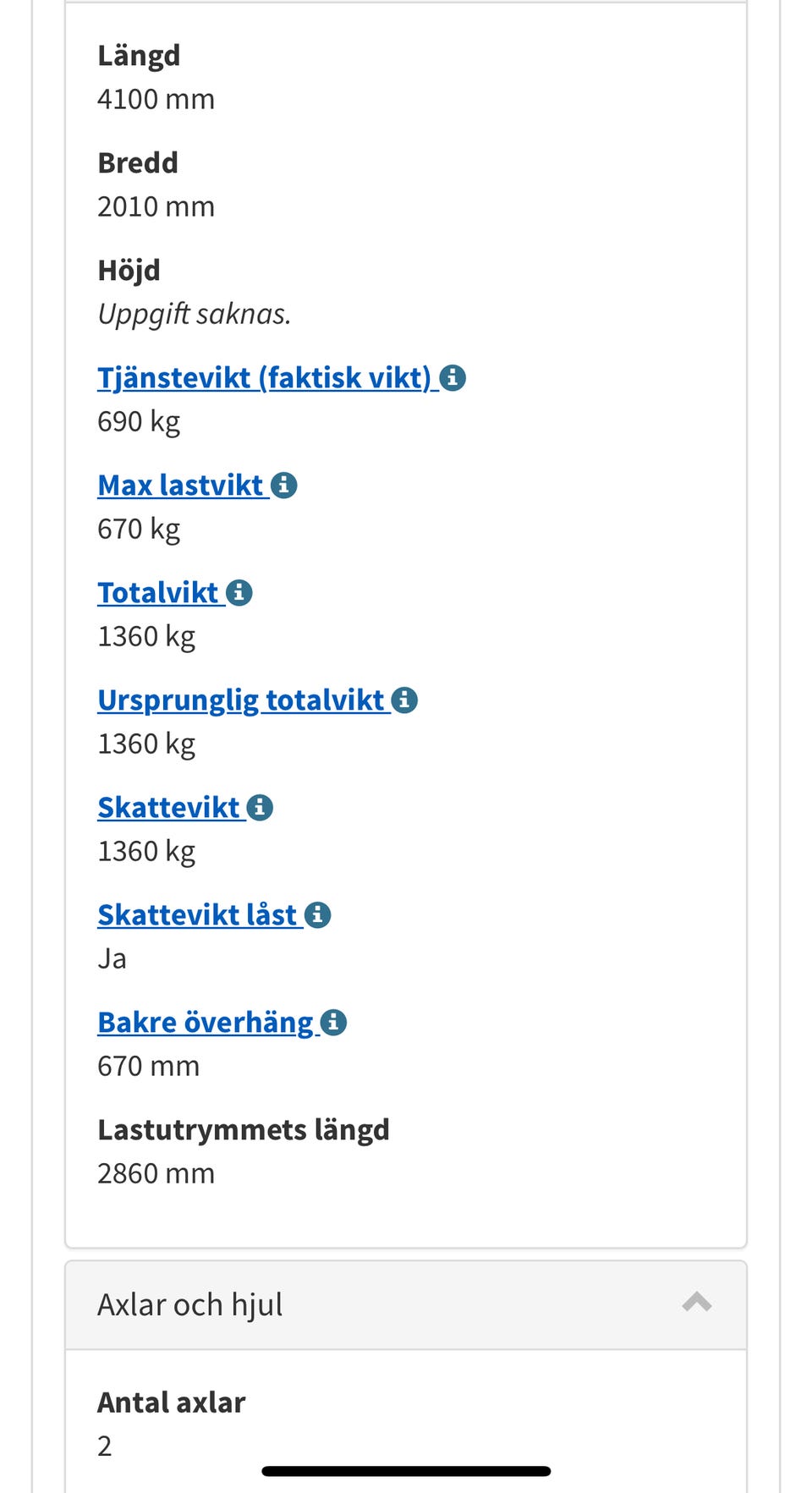Open the Totalvikt info icon
The height and width of the screenshot is (1493, 812).
point(240,592)
